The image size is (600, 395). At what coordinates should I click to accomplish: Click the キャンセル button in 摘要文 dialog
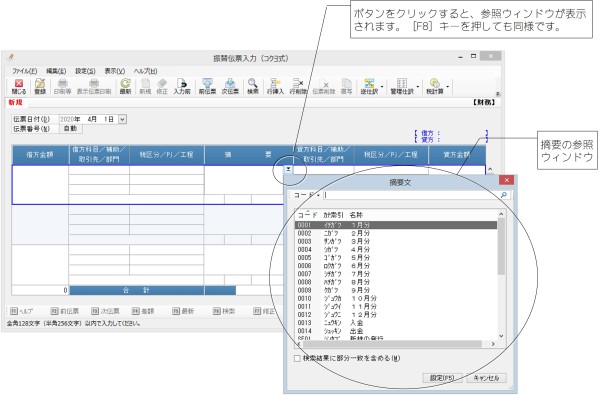click(486, 378)
